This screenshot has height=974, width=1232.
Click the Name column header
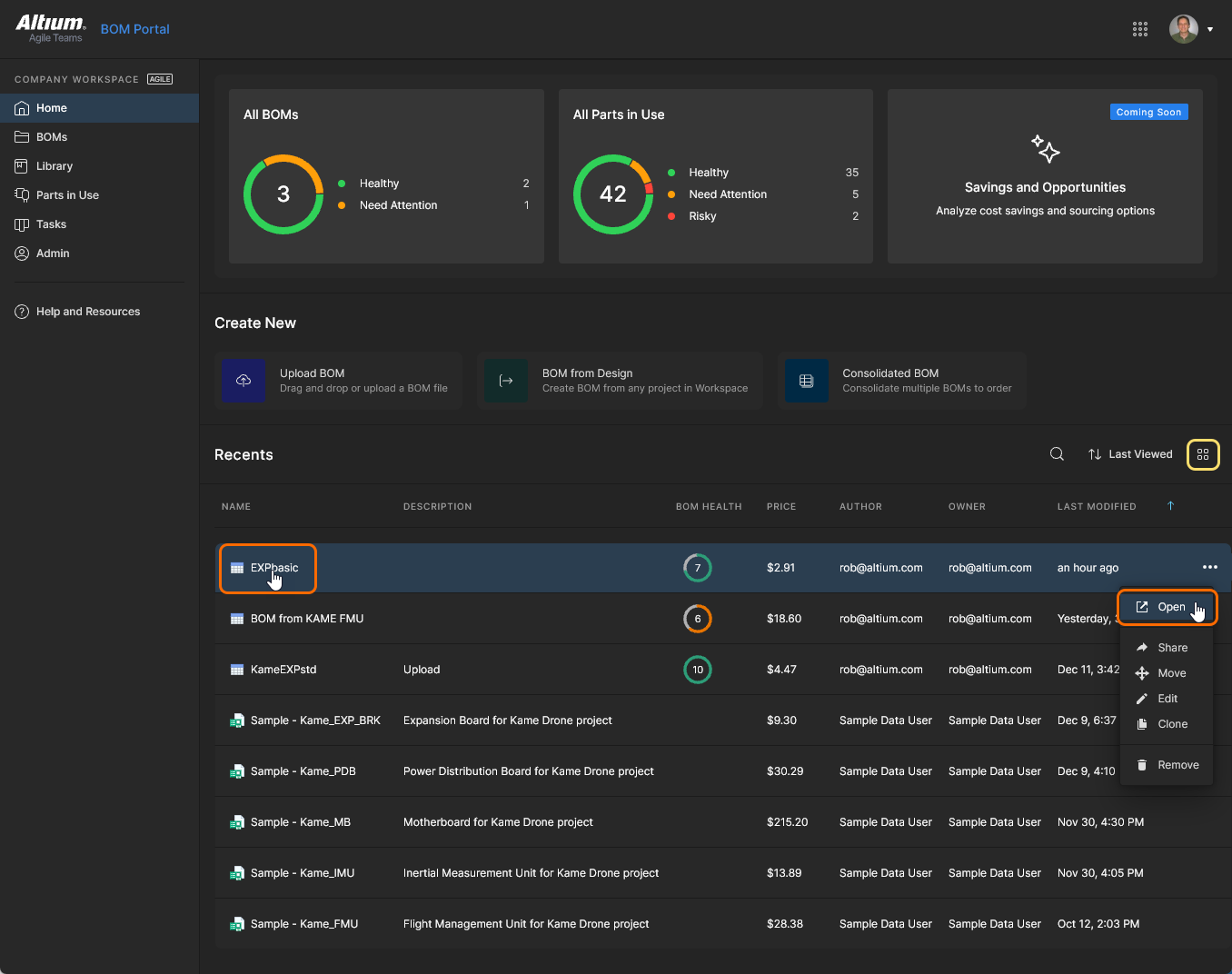coord(236,506)
